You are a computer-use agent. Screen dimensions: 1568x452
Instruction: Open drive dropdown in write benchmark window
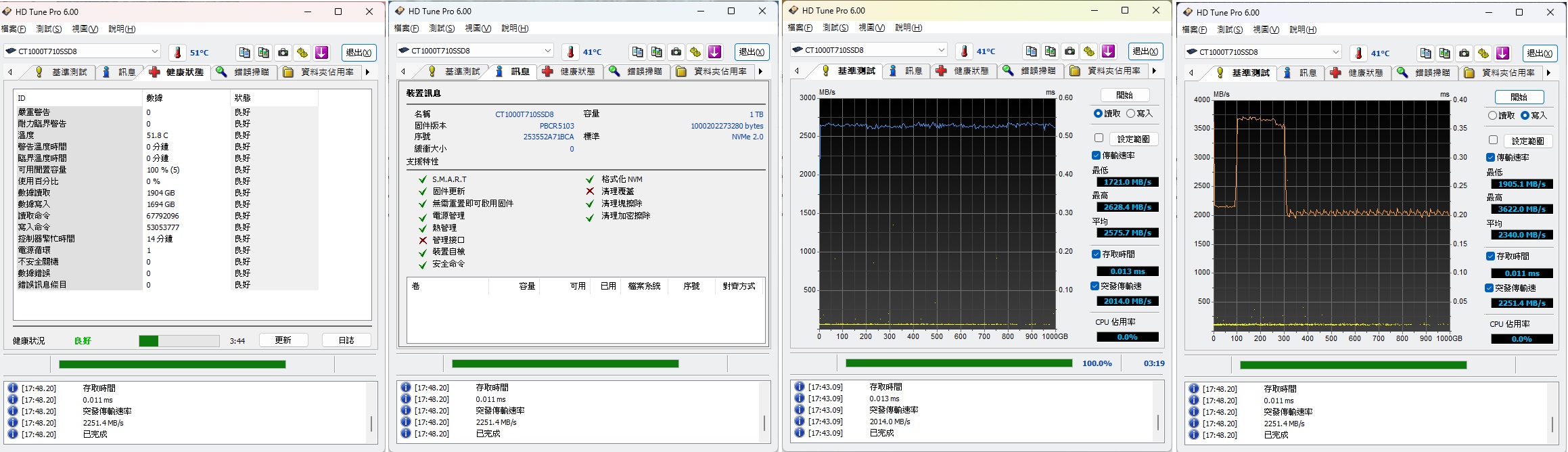(x=1264, y=52)
